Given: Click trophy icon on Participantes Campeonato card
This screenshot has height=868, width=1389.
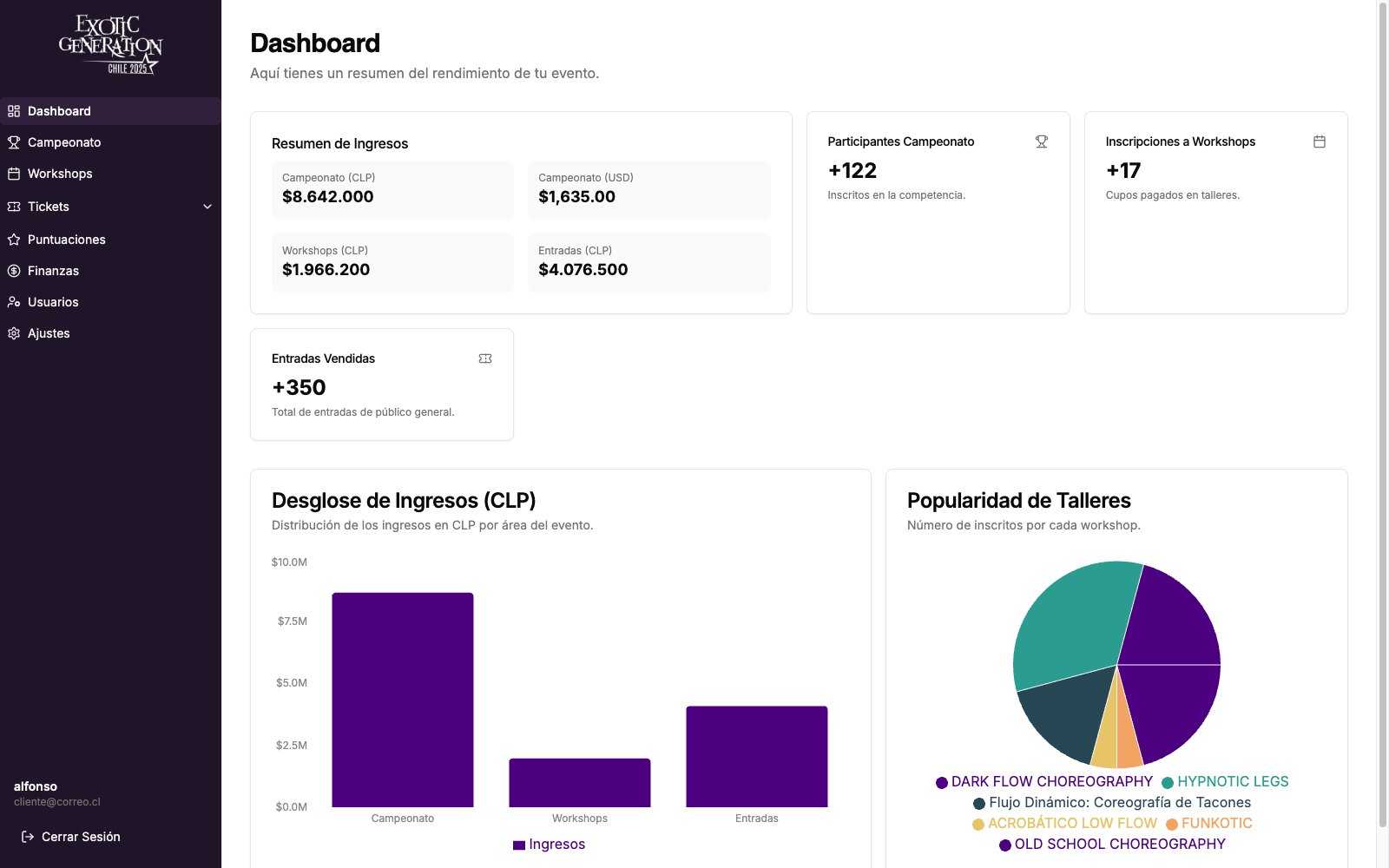Looking at the screenshot, I should click(x=1042, y=141).
